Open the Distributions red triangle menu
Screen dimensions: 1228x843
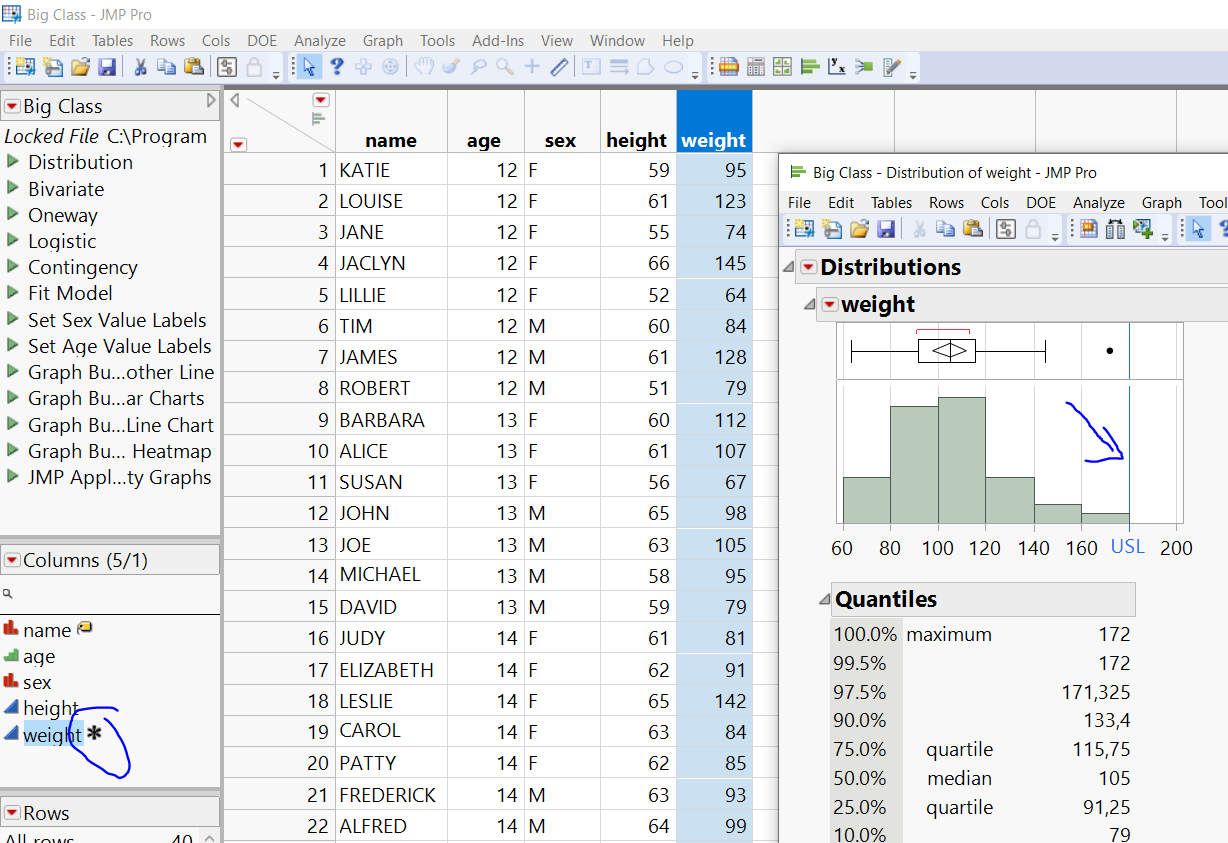click(x=807, y=268)
